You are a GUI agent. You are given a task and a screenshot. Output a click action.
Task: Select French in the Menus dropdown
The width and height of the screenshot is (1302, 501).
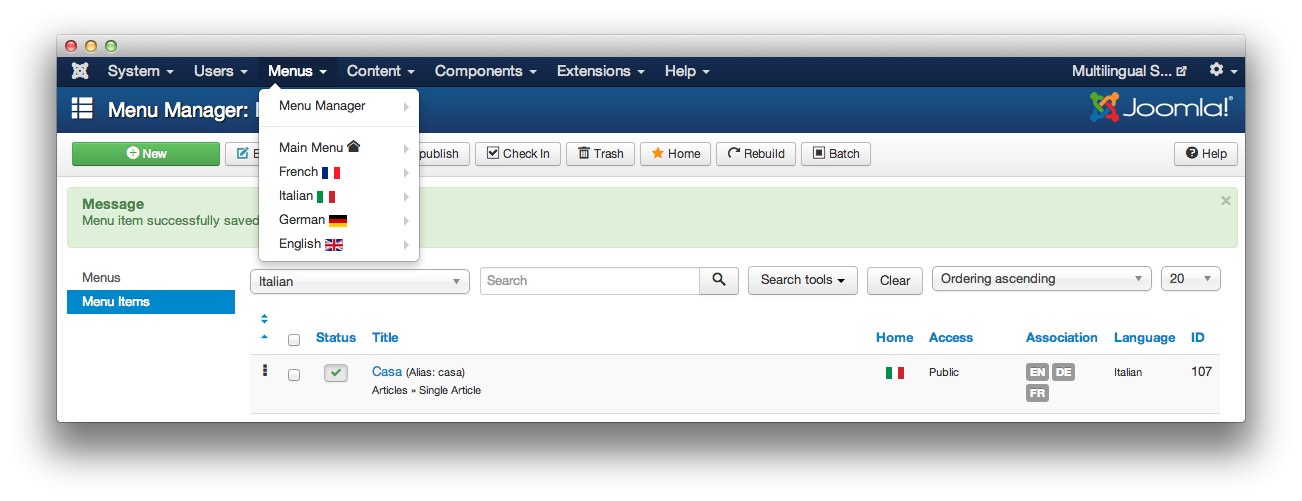[x=310, y=172]
